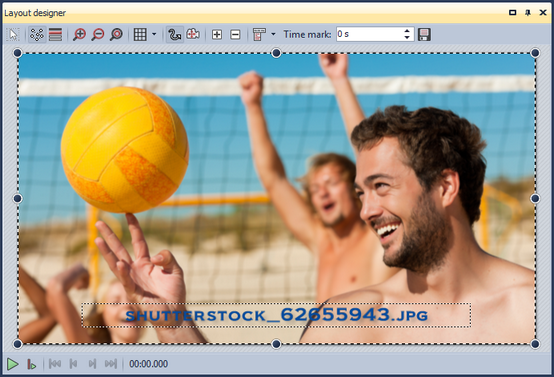Reset zoom with the circle magnifier
554x377 pixels.
tap(116, 34)
